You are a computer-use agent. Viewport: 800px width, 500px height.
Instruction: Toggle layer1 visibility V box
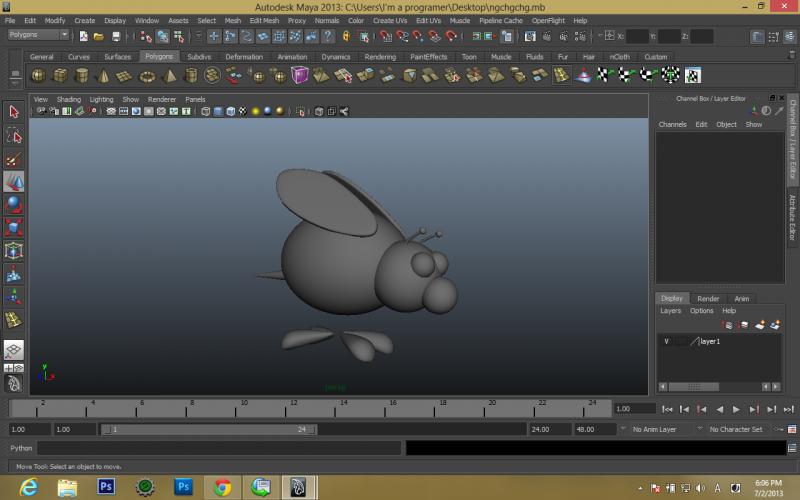(667, 341)
